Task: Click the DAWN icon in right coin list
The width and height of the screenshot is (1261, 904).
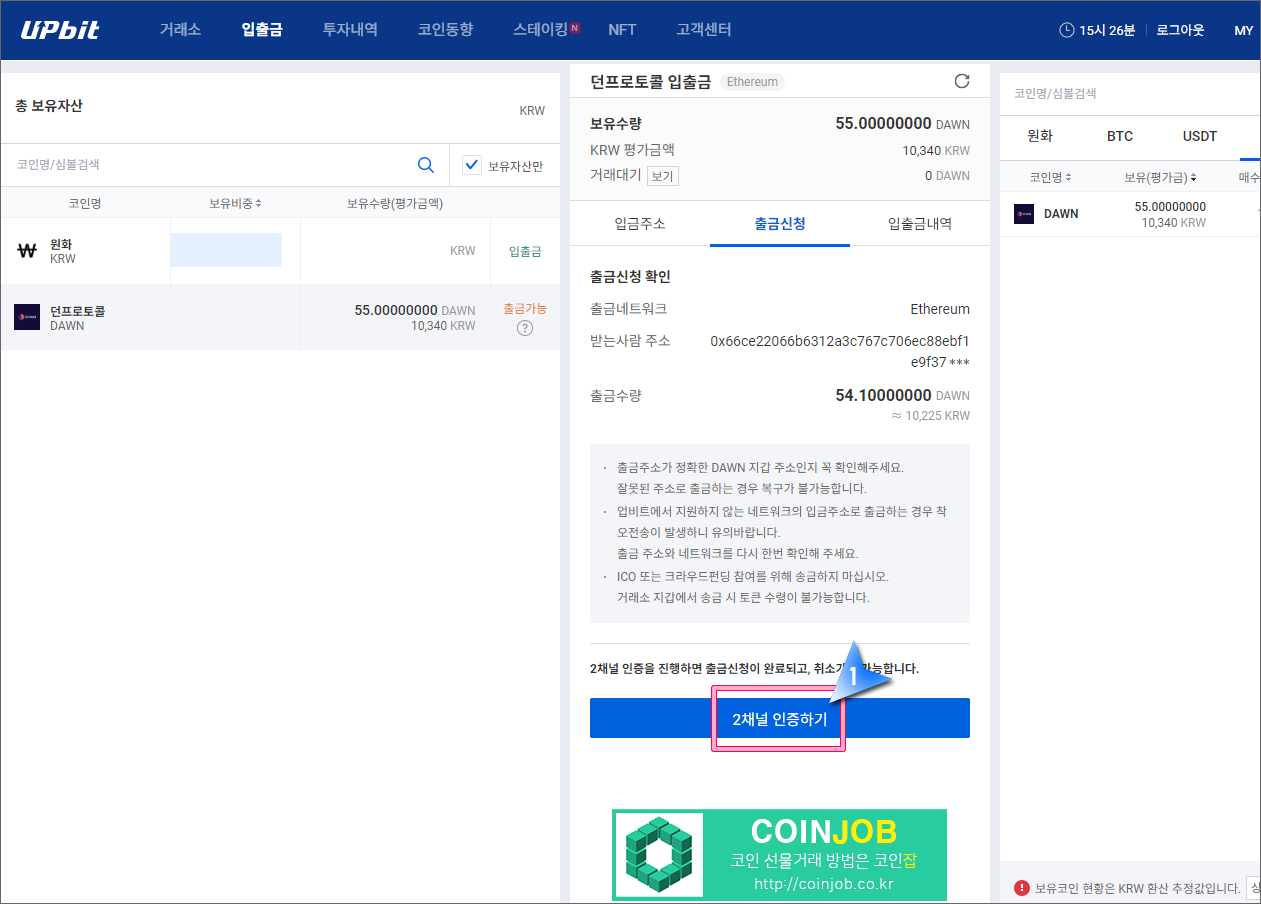Action: (x=1024, y=213)
